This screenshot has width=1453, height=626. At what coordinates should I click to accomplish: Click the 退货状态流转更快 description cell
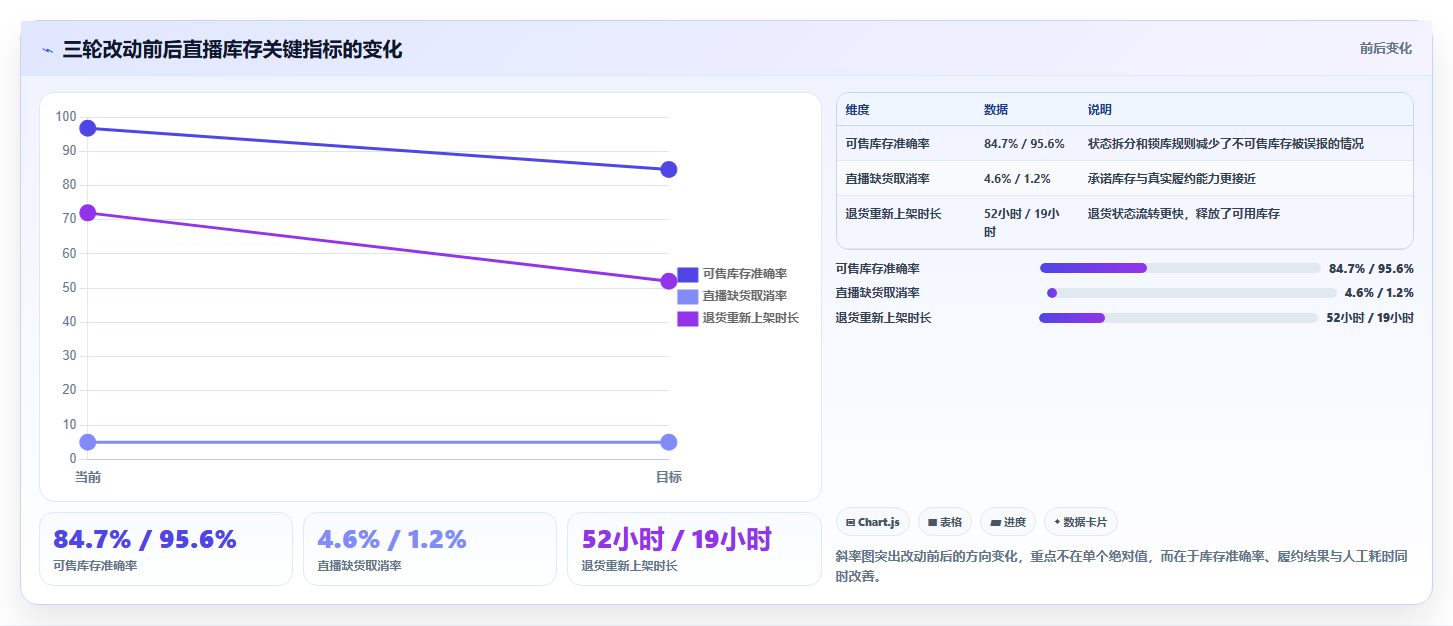[1184, 214]
